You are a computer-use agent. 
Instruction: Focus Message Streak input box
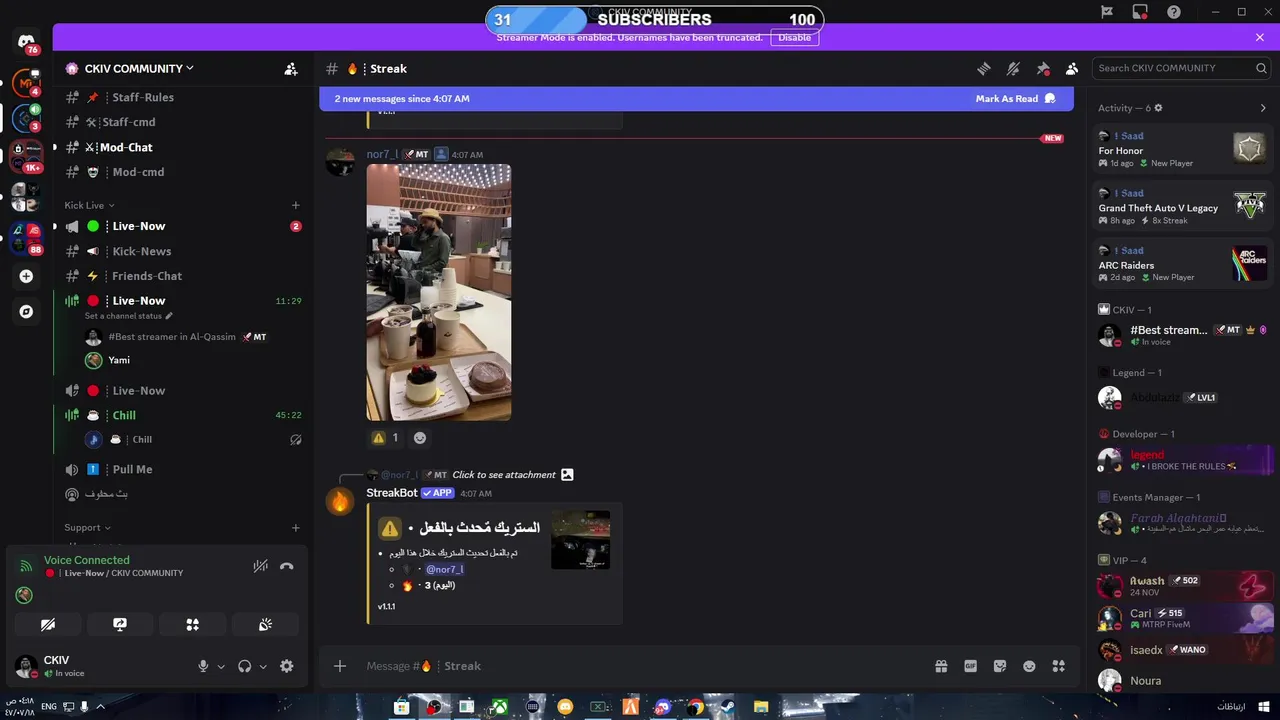(640, 666)
